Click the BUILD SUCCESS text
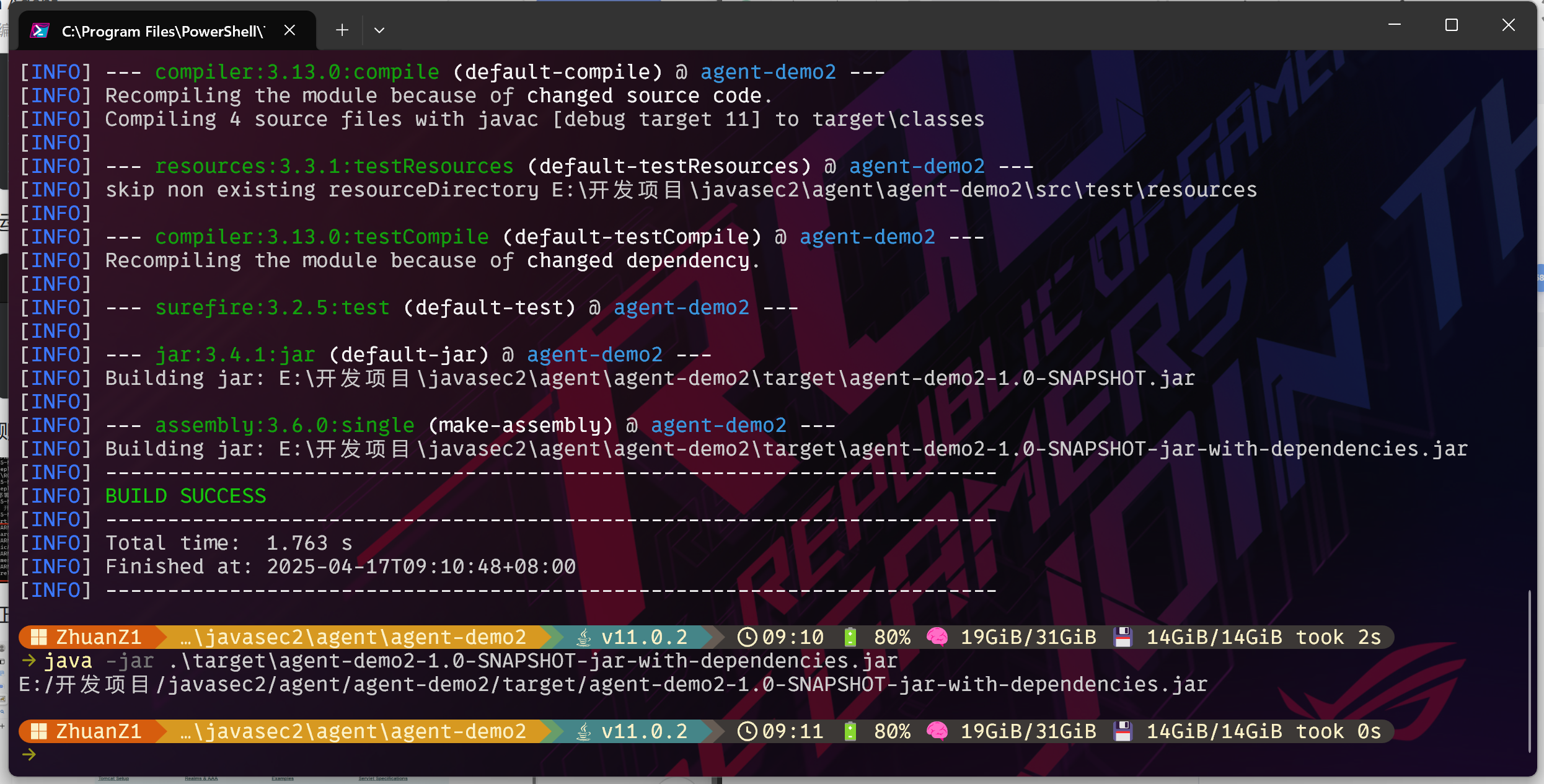Viewport: 1544px width, 784px height. click(185, 496)
